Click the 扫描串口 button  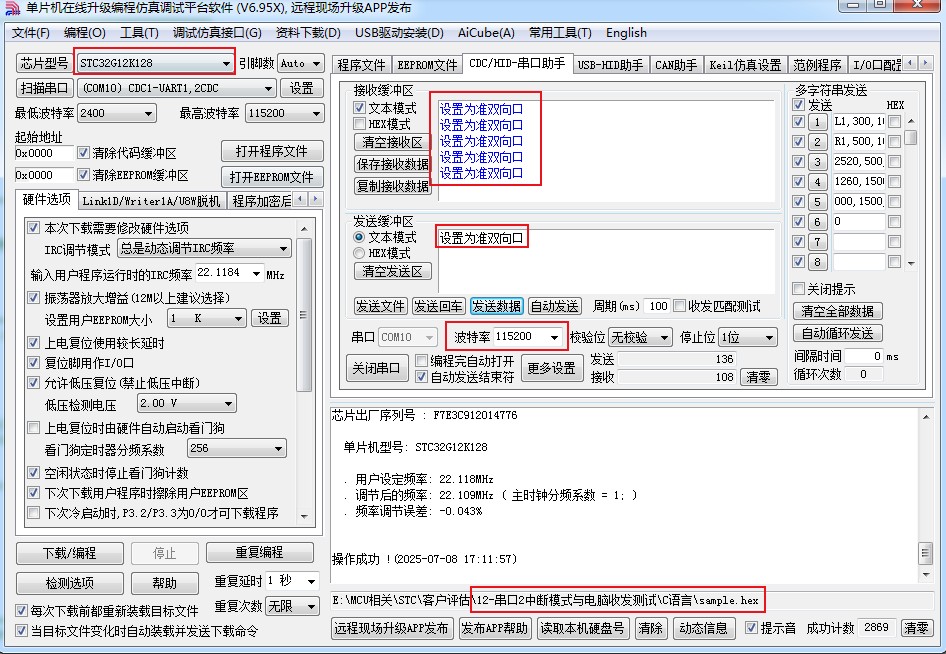point(45,88)
